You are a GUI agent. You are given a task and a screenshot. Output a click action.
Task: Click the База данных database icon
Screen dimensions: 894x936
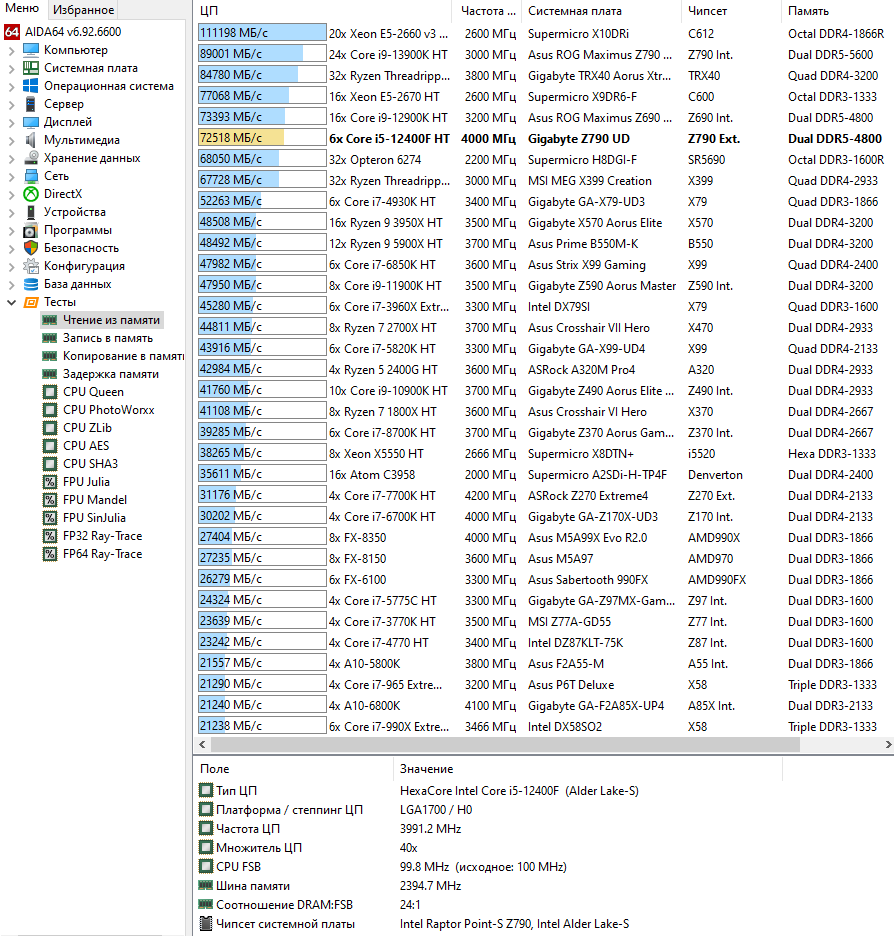pyautogui.click(x=31, y=284)
